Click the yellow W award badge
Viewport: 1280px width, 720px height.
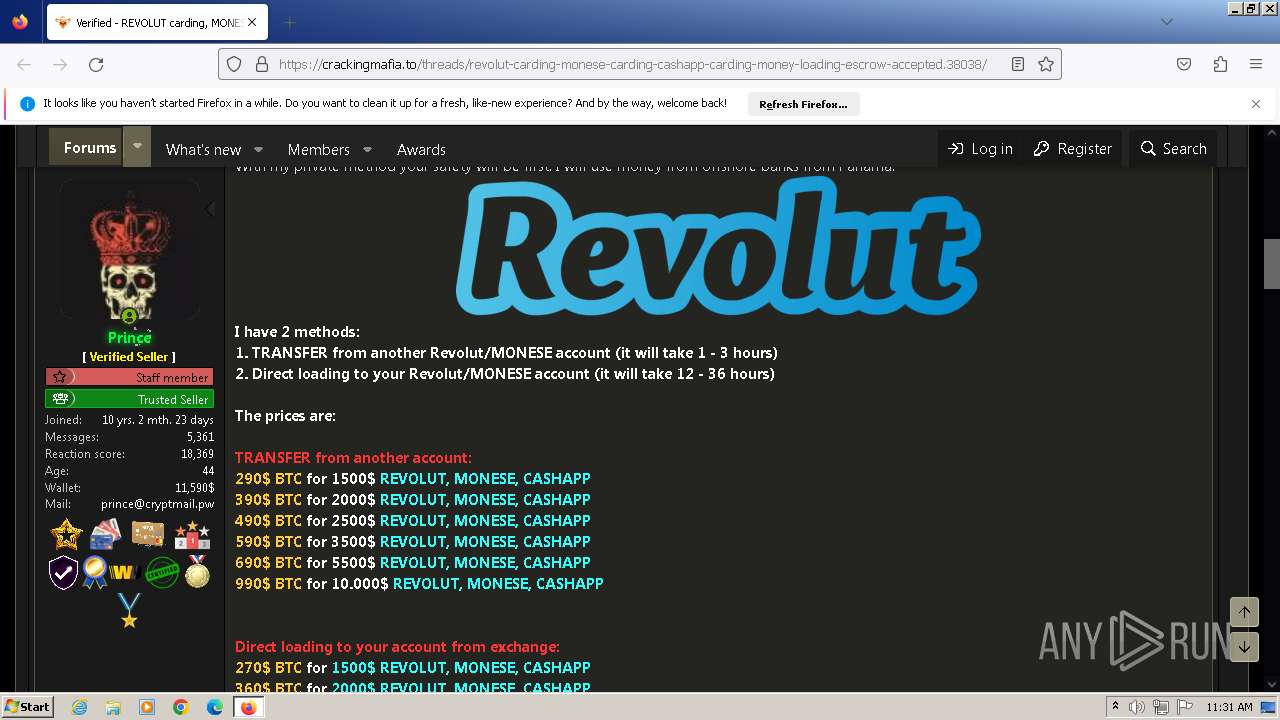pos(124,573)
